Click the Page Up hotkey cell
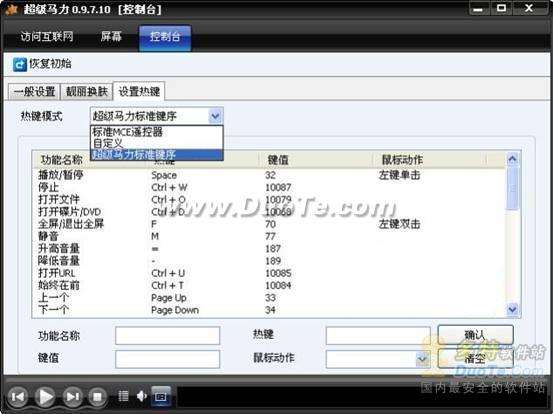 click(x=169, y=298)
